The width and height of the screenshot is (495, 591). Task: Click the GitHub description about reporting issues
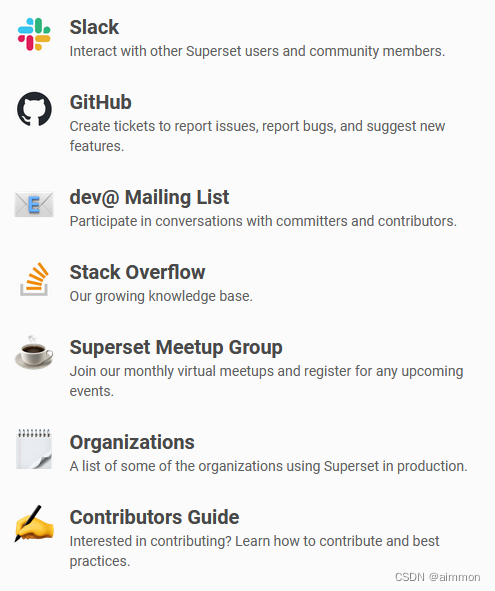[257, 136]
